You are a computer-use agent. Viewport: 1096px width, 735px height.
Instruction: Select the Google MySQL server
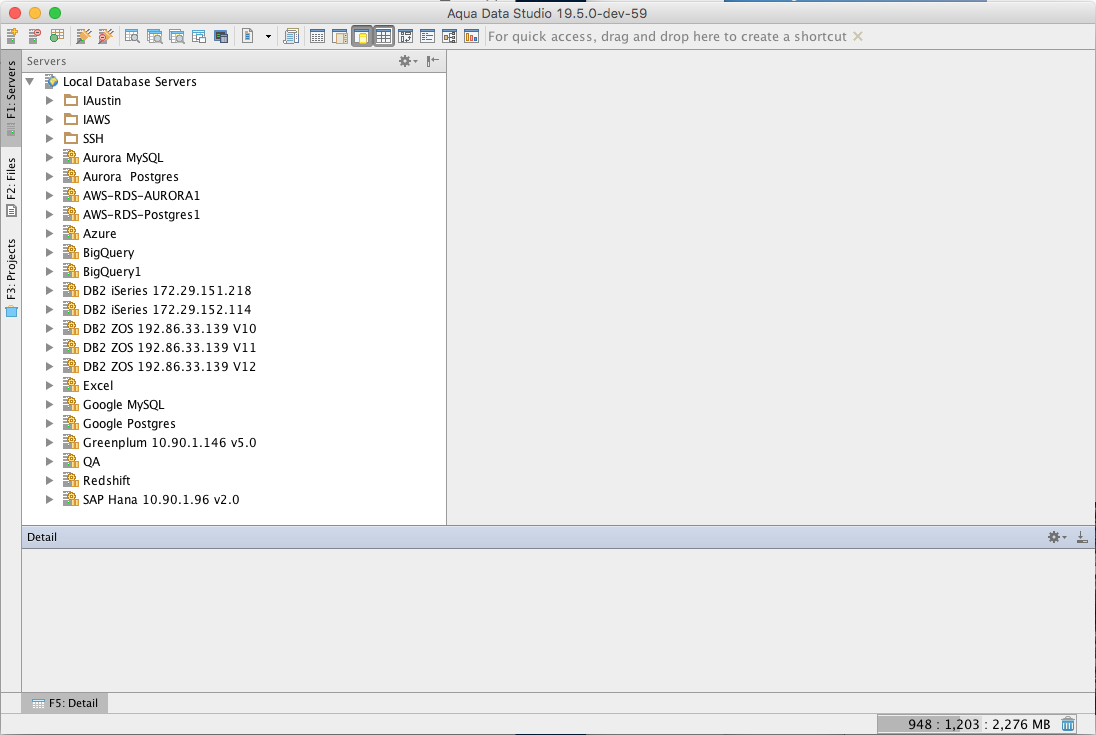124,405
